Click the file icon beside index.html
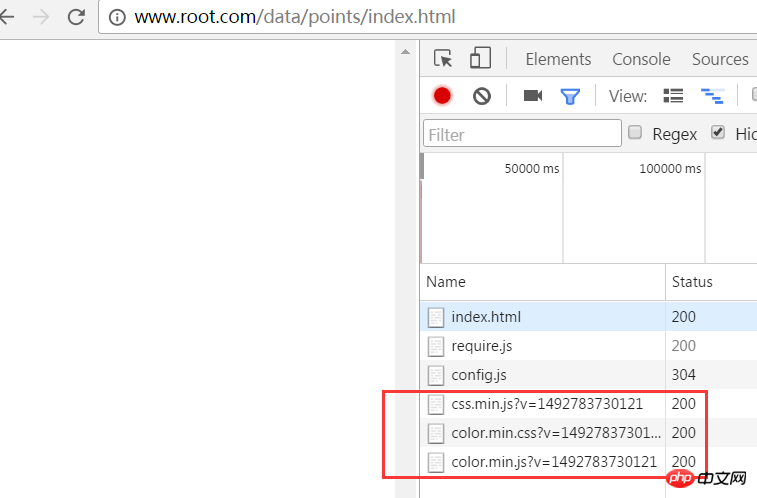This screenshot has width=757, height=498. [436, 318]
